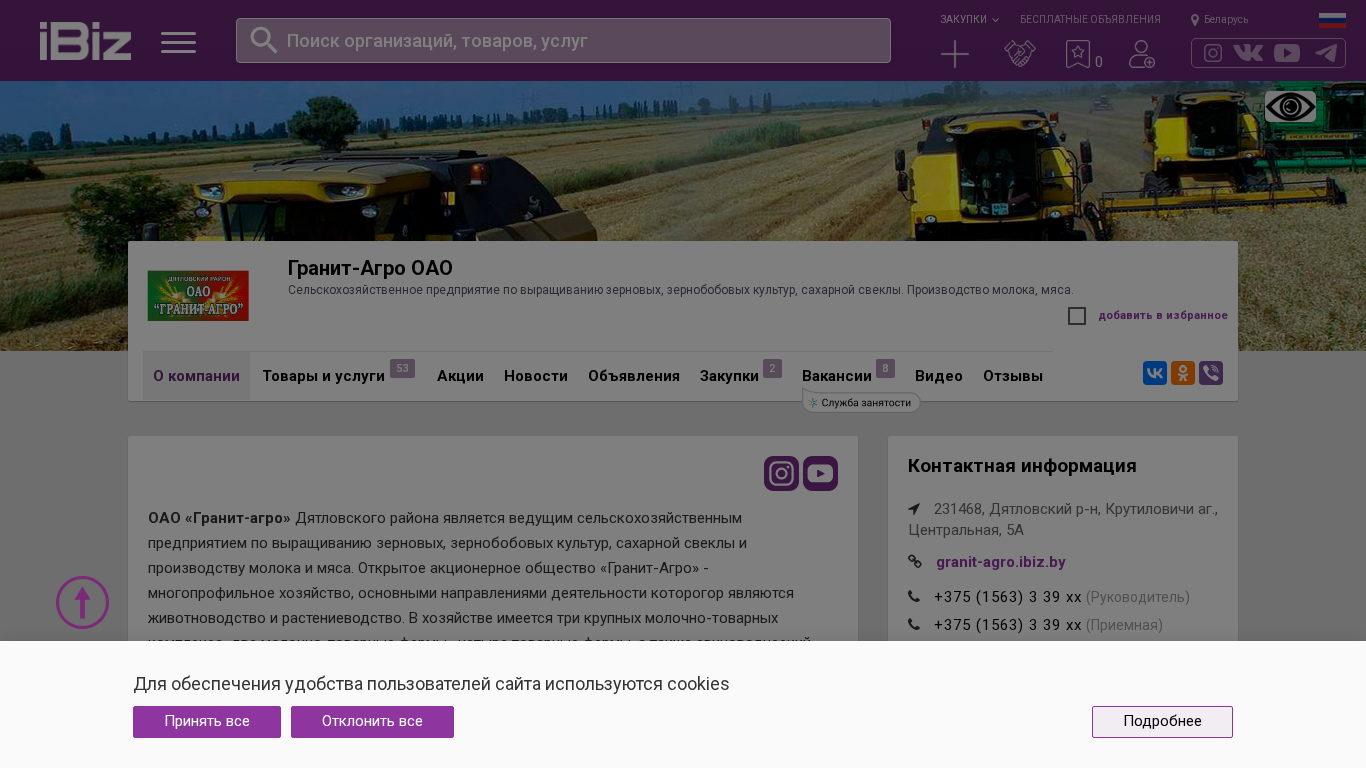Click the 'Контактная информация' heading
The width and height of the screenshot is (1366, 768).
coord(1022,466)
